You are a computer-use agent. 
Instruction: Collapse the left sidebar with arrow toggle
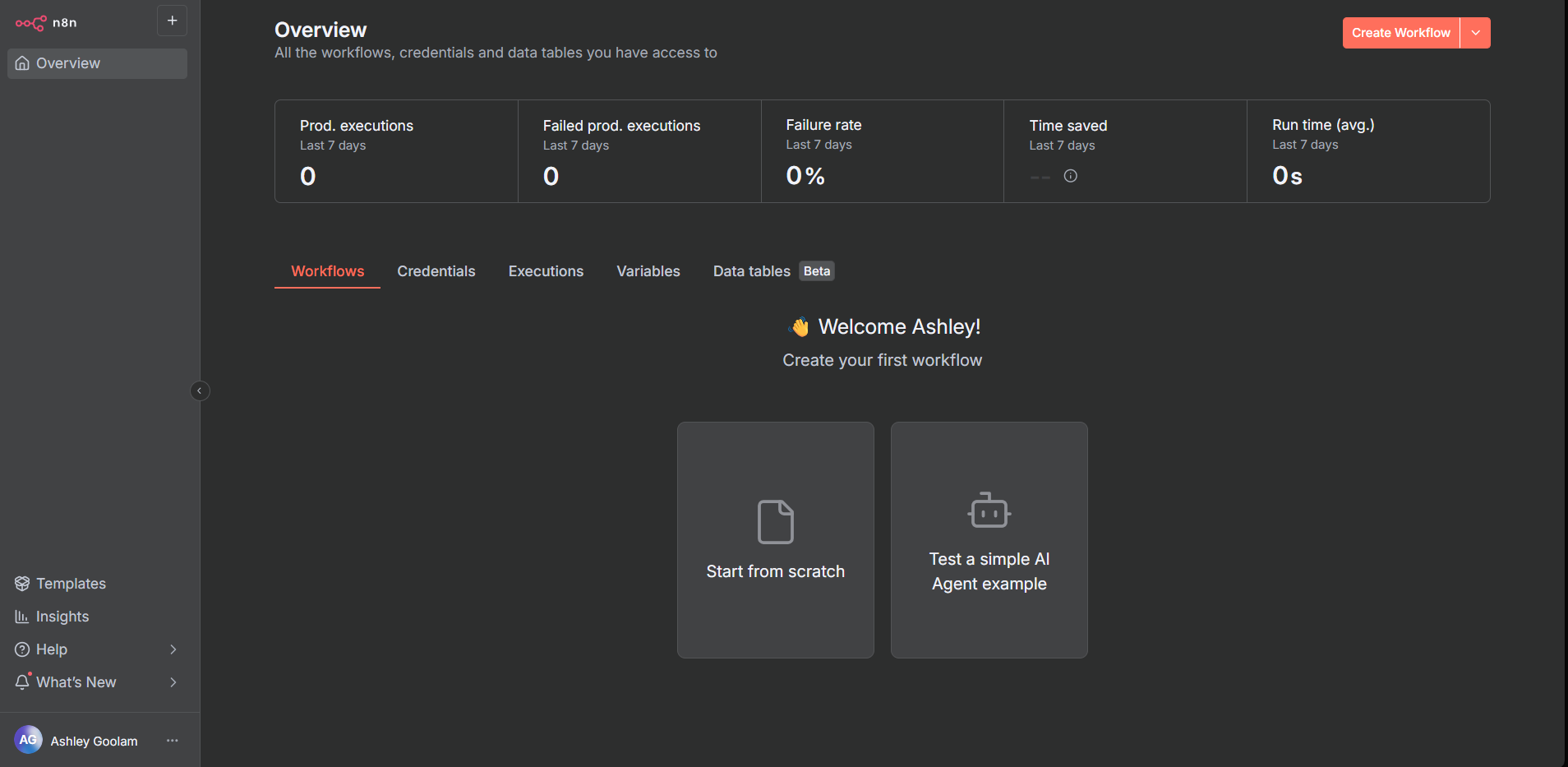point(200,391)
